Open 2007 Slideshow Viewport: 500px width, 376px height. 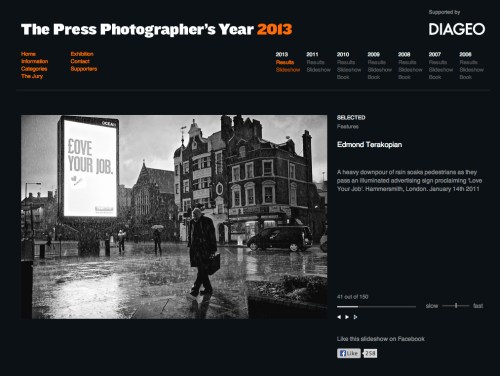(x=441, y=70)
